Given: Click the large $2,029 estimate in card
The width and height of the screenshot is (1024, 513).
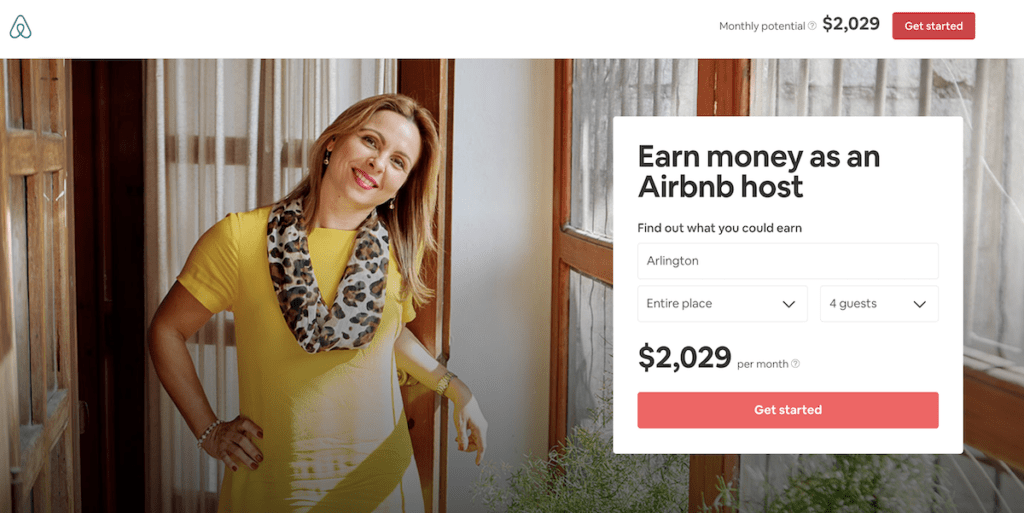Looking at the screenshot, I should [684, 357].
